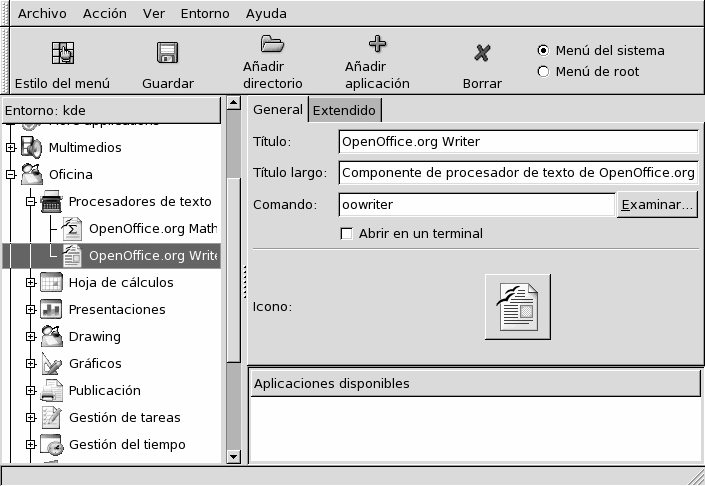The height and width of the screenshot is (486, 705).
Task: Open the Acción menu
Action: [105, 13]
